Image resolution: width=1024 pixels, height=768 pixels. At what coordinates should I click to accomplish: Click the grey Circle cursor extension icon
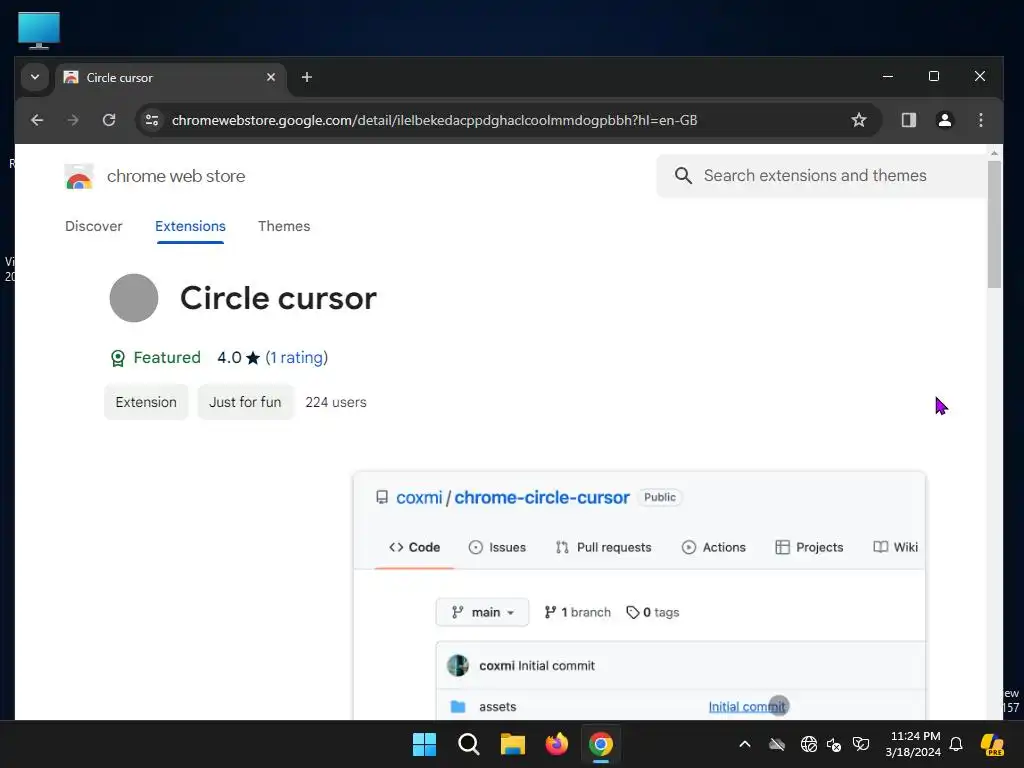[x=134, y=298]
